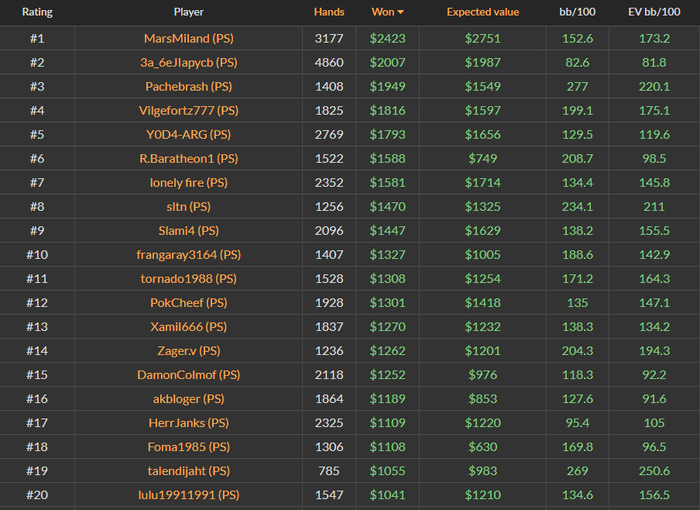
Task: Open 3a_6eJIapycb (PS) player link
Action: click(x=188, y=63)
